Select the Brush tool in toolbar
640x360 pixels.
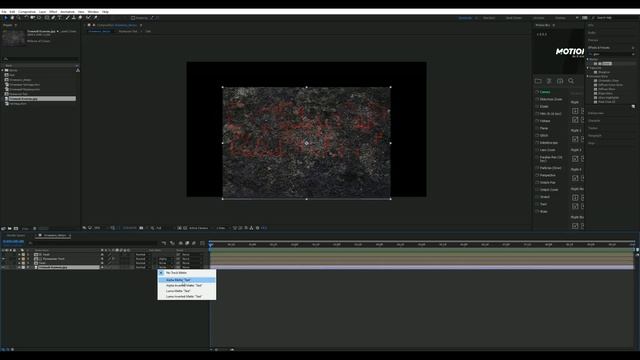tap(67, 18)
